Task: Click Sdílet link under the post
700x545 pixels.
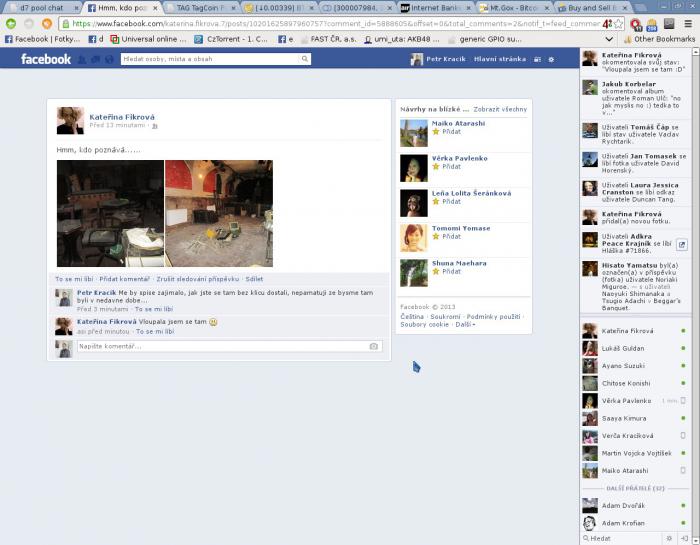Action: pyautogui.click(x=254, y=279)
